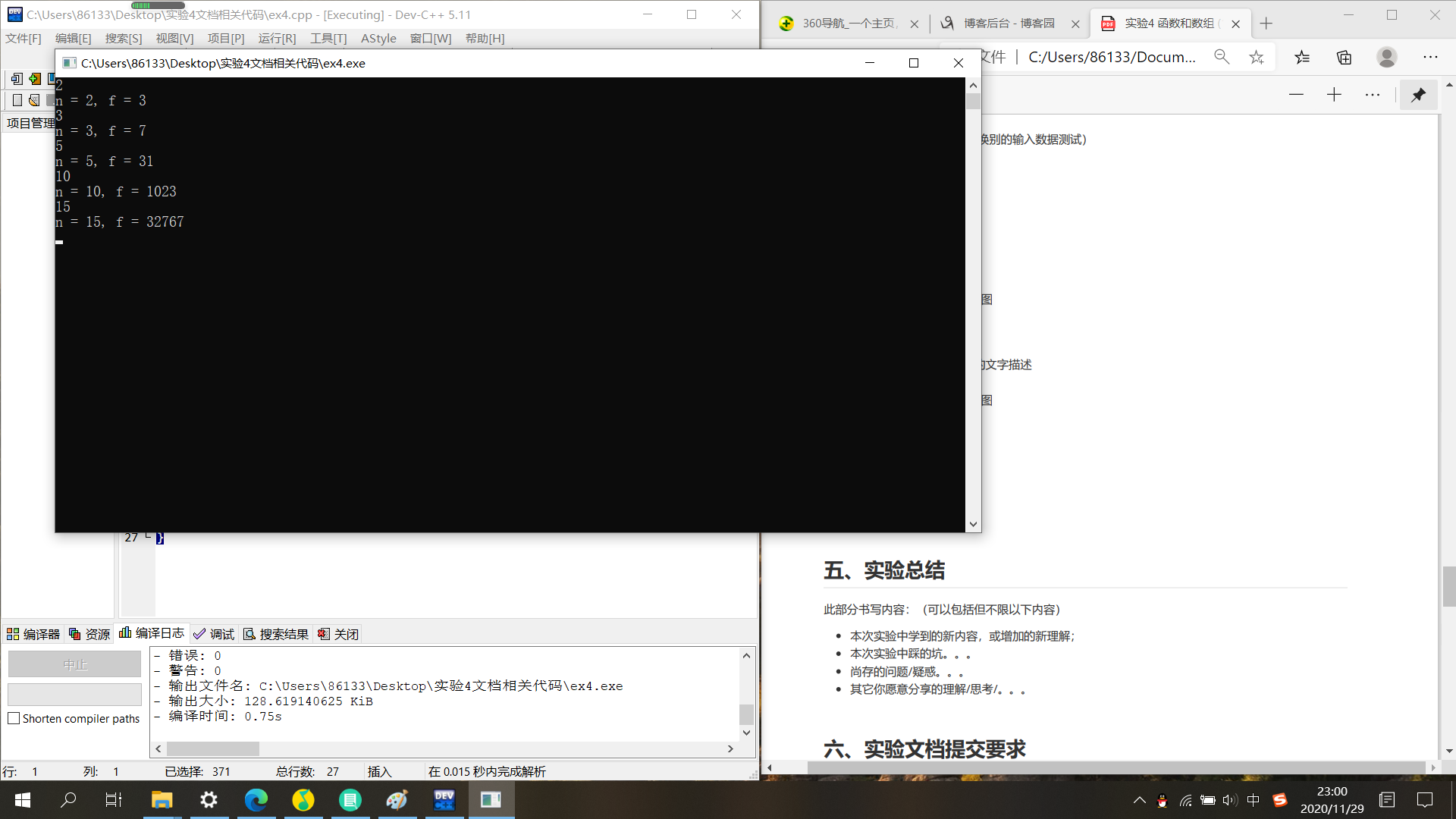
Task: Open the Edge settings ellipsis menu
Action: click(1430, 57)
